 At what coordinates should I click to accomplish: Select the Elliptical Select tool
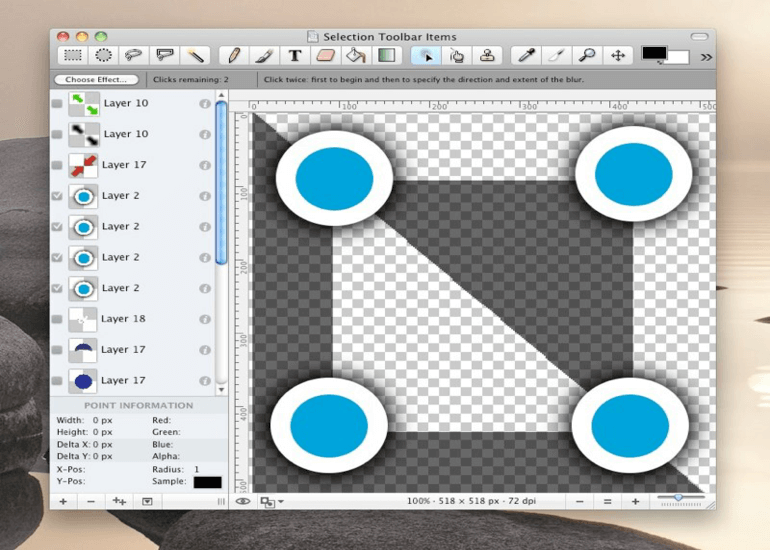tap(103, 56)
